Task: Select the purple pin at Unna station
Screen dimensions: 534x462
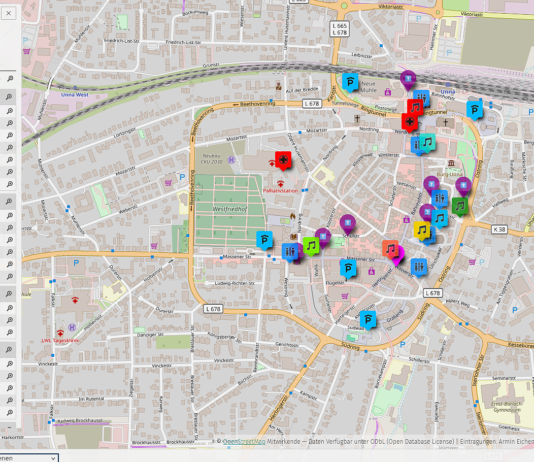Action: pyautogui.click(x=408, y=80)
